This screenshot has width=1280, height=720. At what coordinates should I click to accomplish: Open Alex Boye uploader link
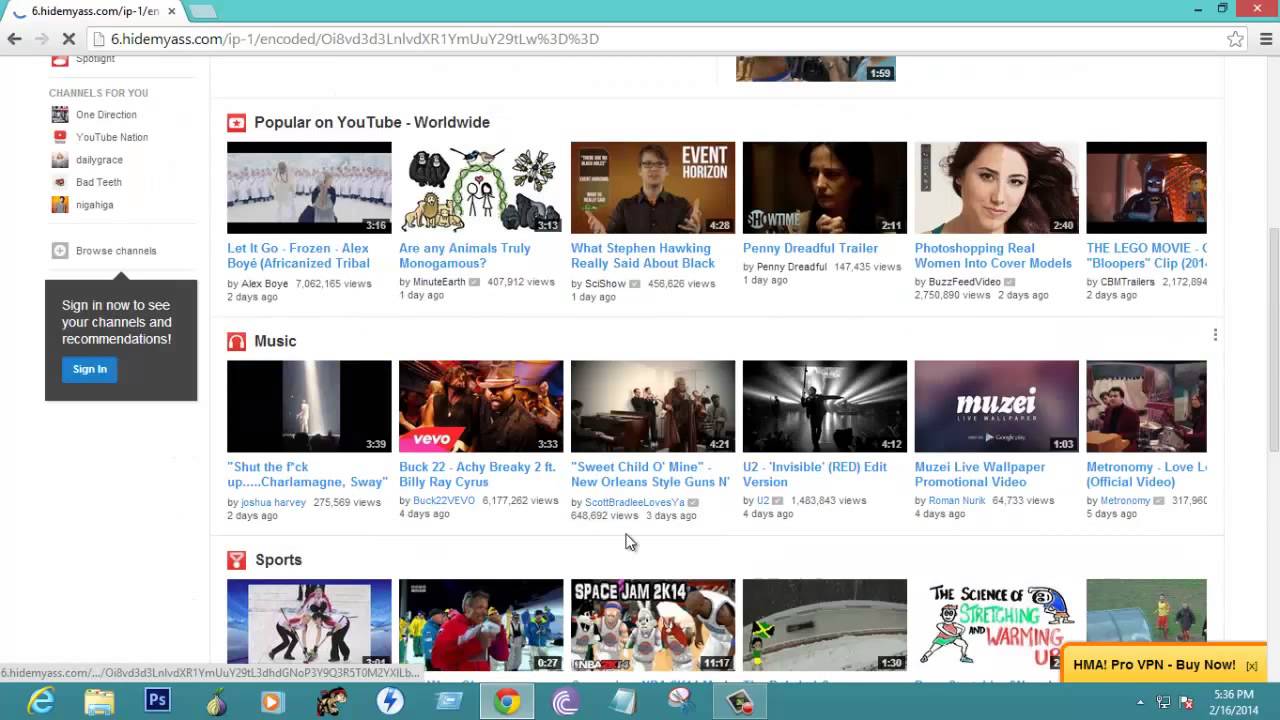coord(264,284)
